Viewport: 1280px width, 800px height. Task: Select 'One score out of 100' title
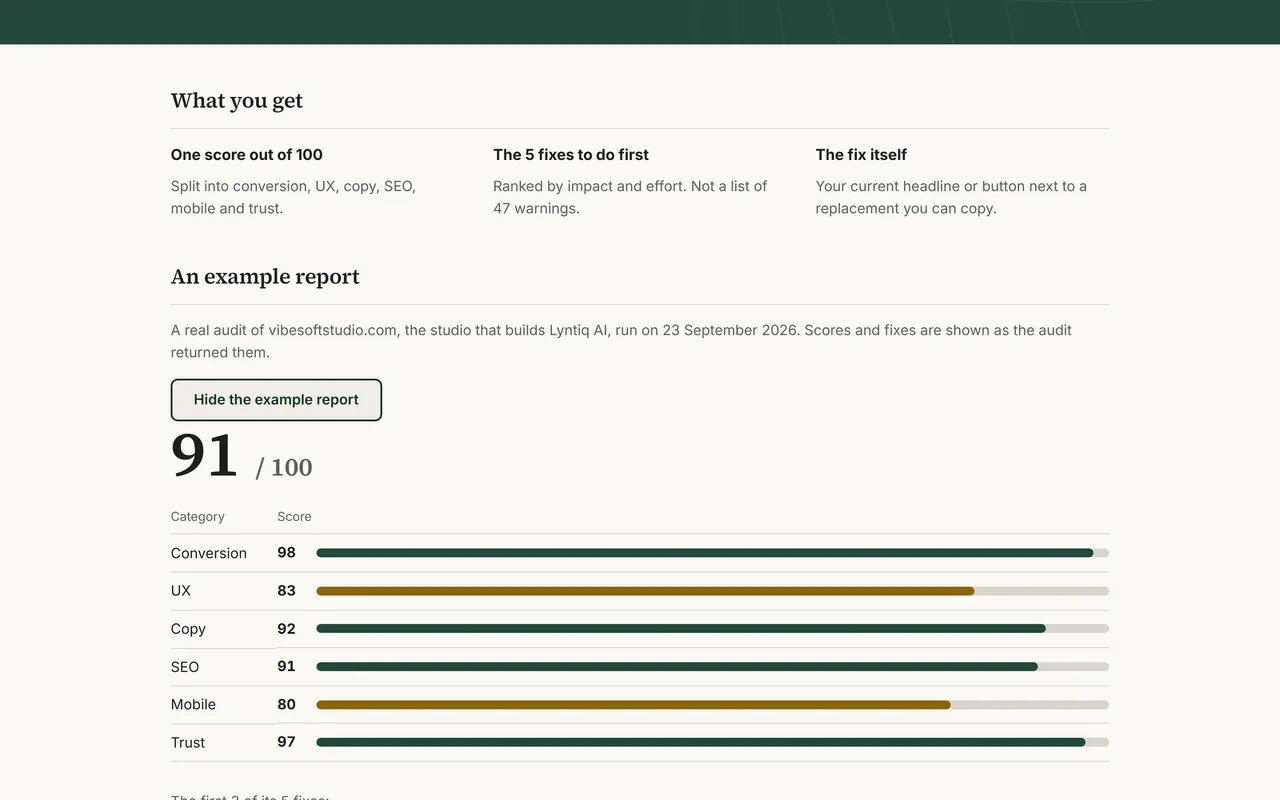coord(247,155)
